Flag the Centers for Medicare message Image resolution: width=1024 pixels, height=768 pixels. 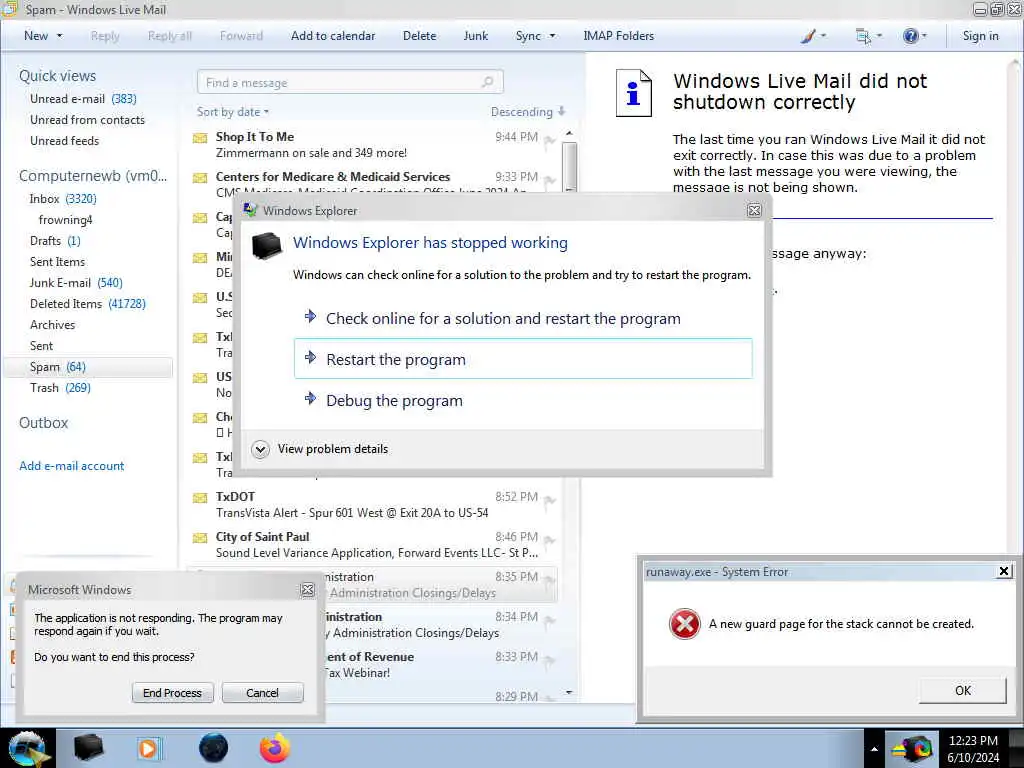[550, 180]
